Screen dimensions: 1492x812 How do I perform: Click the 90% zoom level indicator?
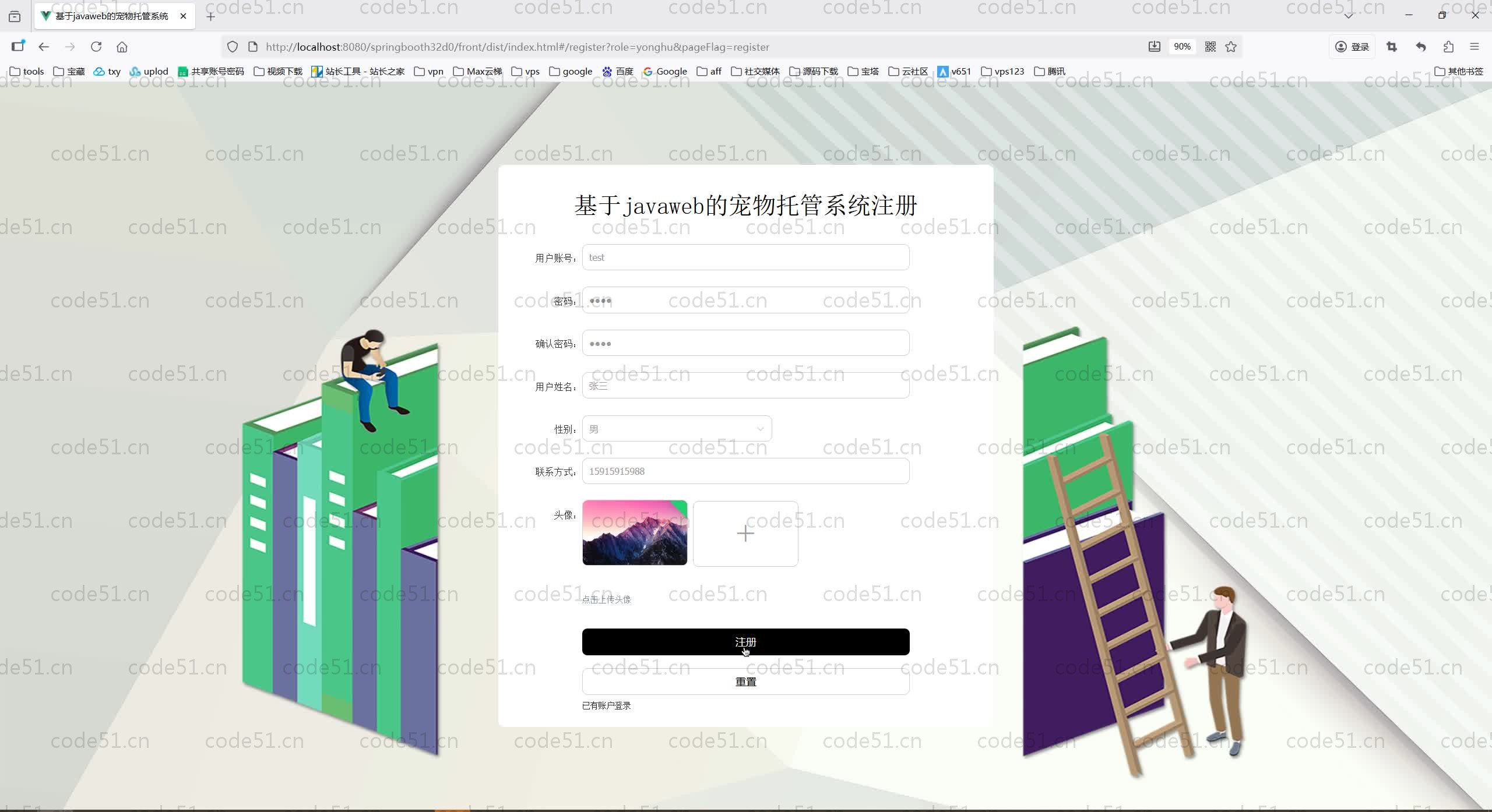point(1182,47)
